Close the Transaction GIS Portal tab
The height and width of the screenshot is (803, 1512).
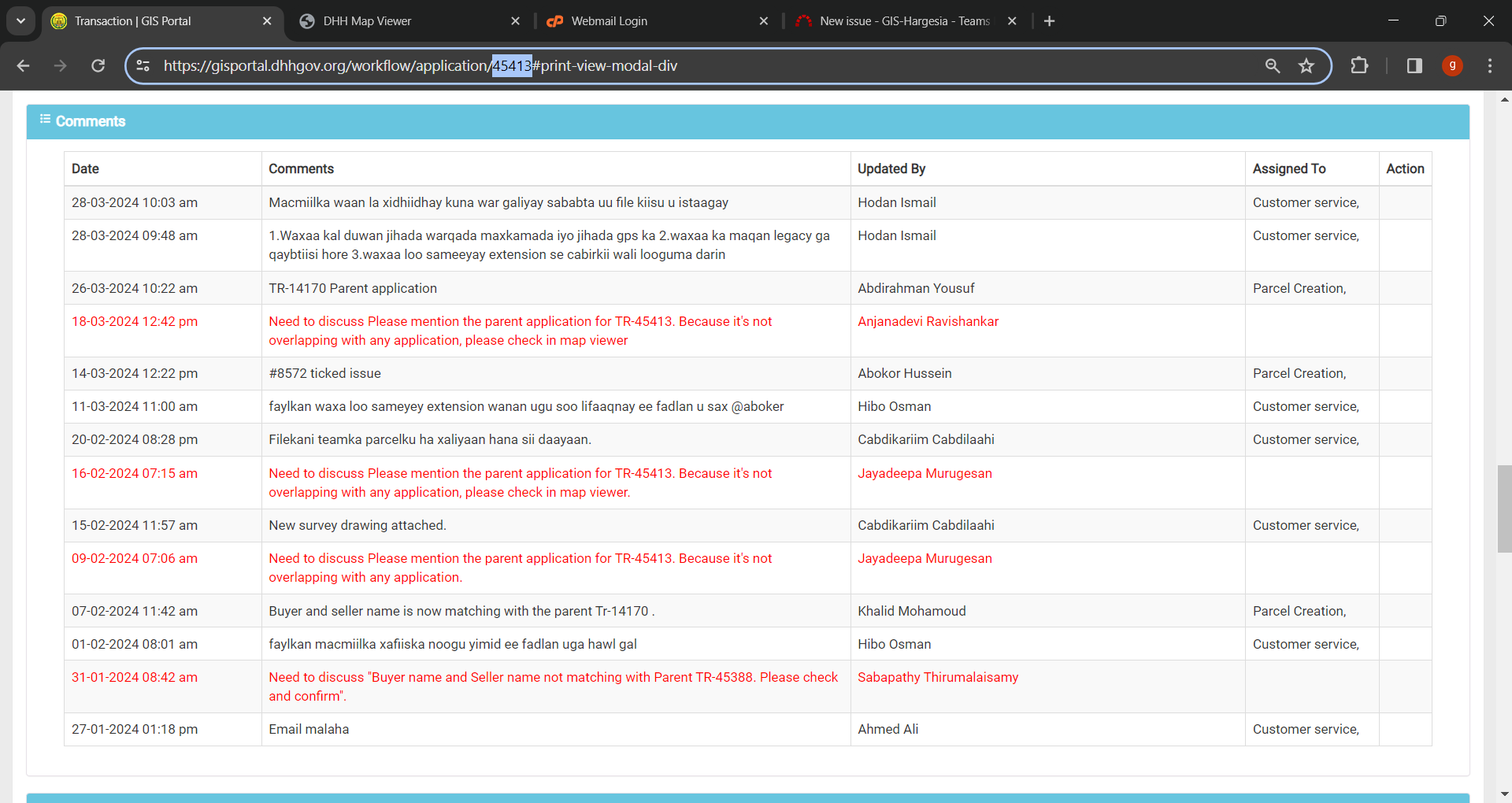pos(267,21)
